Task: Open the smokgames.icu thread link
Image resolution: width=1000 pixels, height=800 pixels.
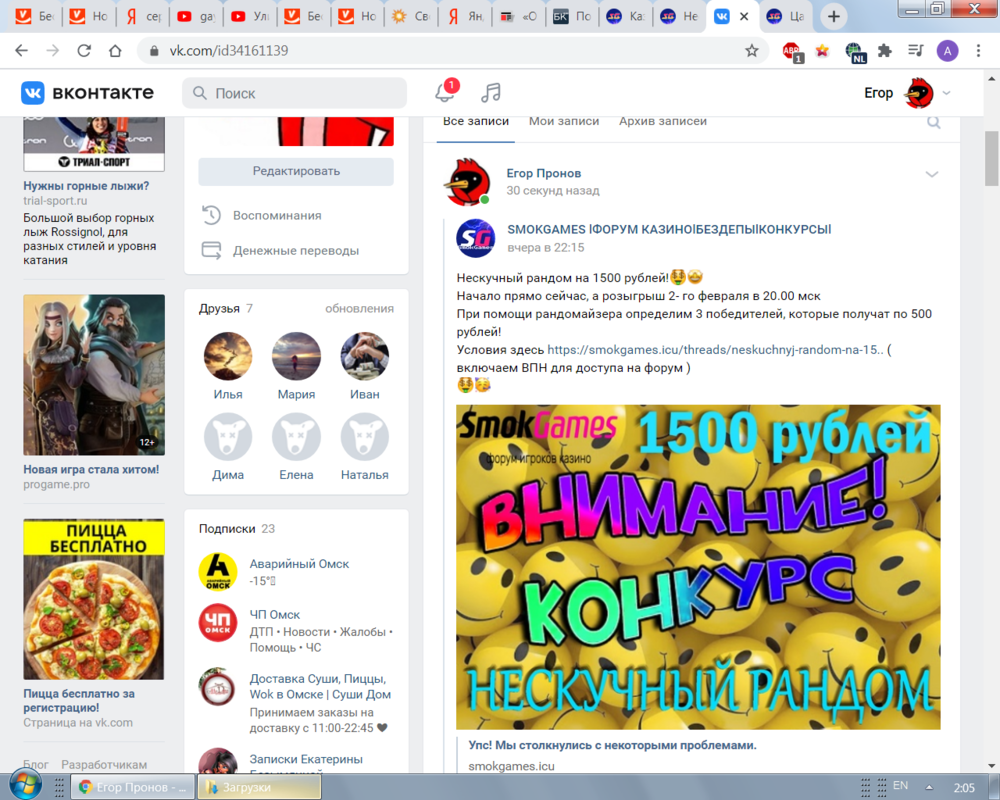Action: tap(715, 350)
